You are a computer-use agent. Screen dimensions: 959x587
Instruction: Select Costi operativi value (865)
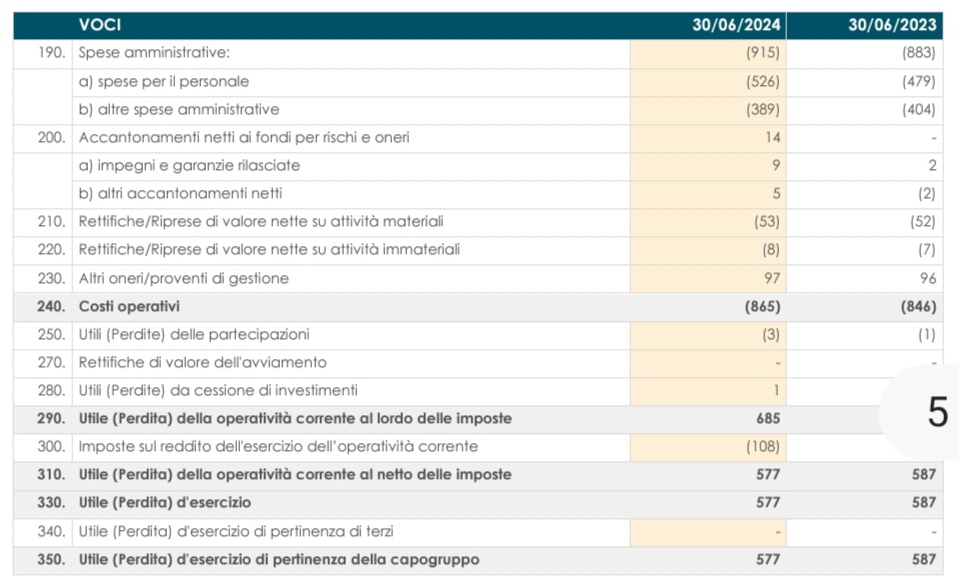coord(763,306)
